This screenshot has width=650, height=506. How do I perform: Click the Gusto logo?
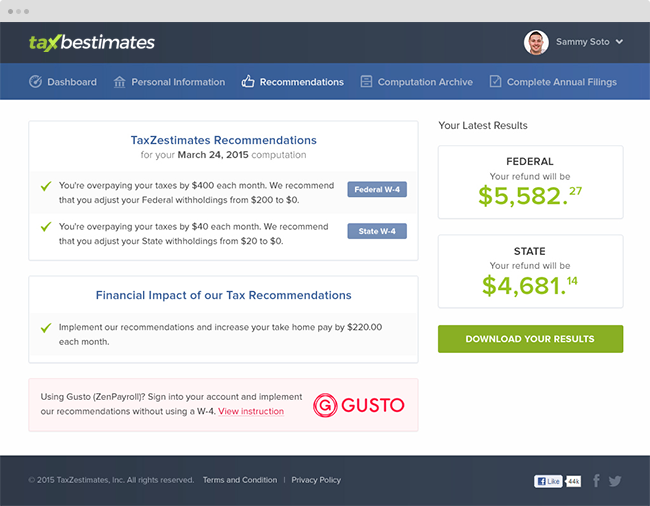[359, 405]
